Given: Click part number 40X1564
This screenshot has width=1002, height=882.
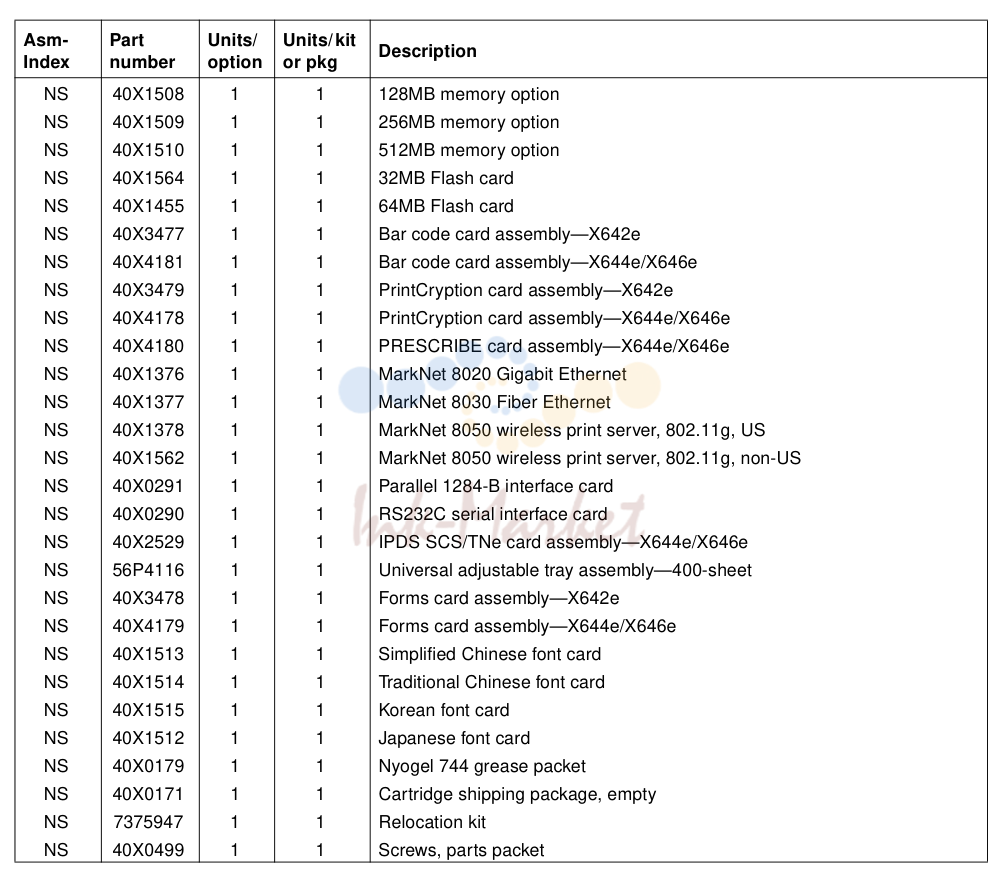Looking at the screenshot, I should pos(148,178).
